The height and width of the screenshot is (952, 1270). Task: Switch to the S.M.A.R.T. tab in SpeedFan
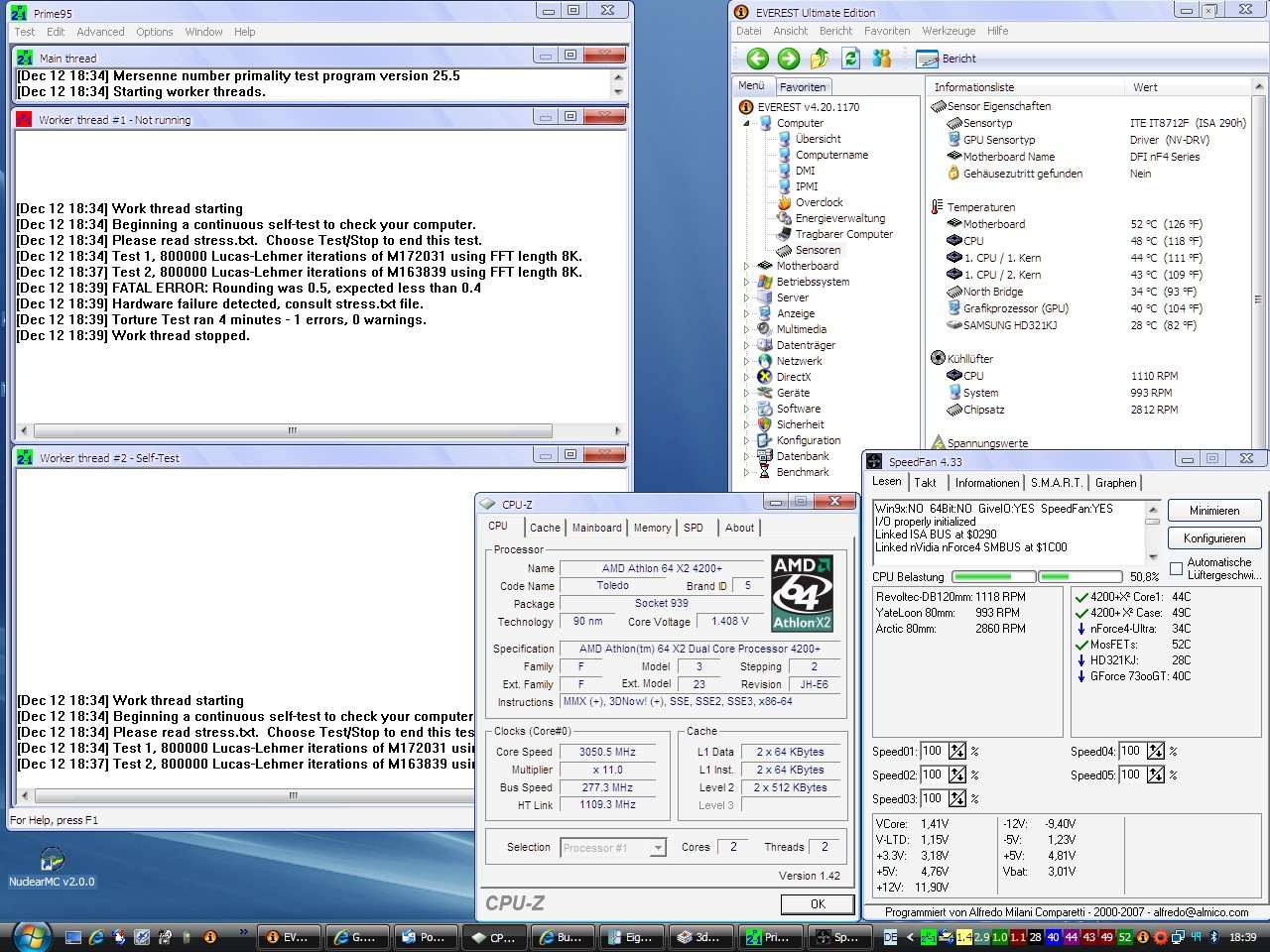[x=1056, y=483]
